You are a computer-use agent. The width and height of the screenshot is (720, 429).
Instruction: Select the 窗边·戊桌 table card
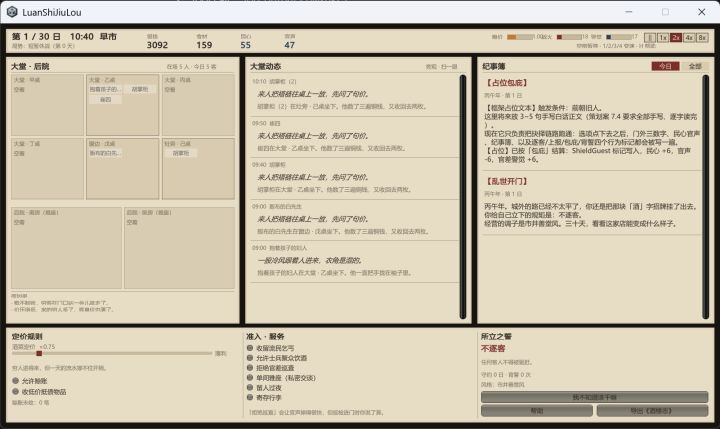click(123, 169)
